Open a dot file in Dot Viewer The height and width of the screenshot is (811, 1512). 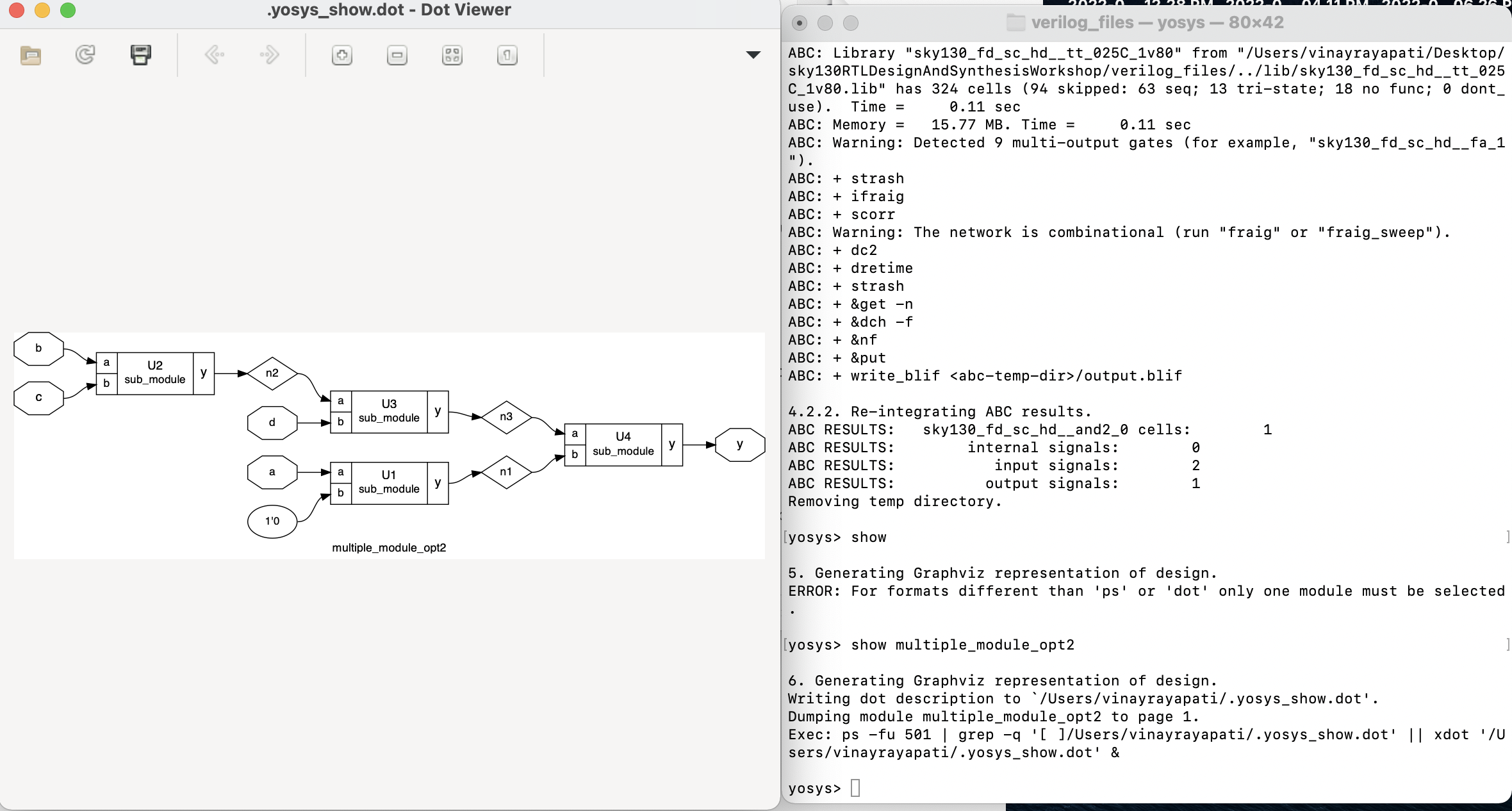30,56
